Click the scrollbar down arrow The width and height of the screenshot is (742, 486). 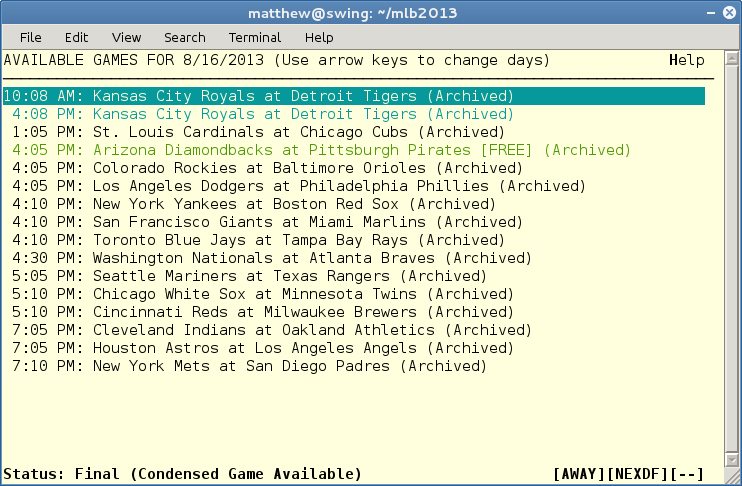732,459
